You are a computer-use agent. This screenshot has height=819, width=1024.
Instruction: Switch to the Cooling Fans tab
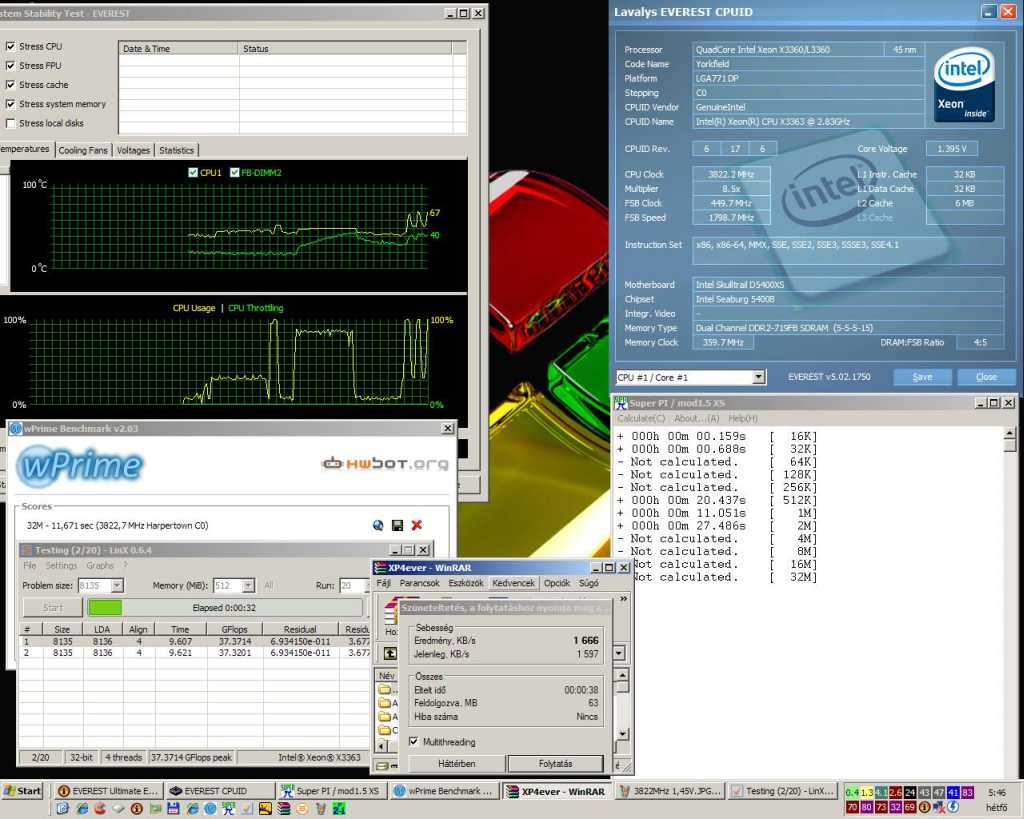[x=83, y=150]
